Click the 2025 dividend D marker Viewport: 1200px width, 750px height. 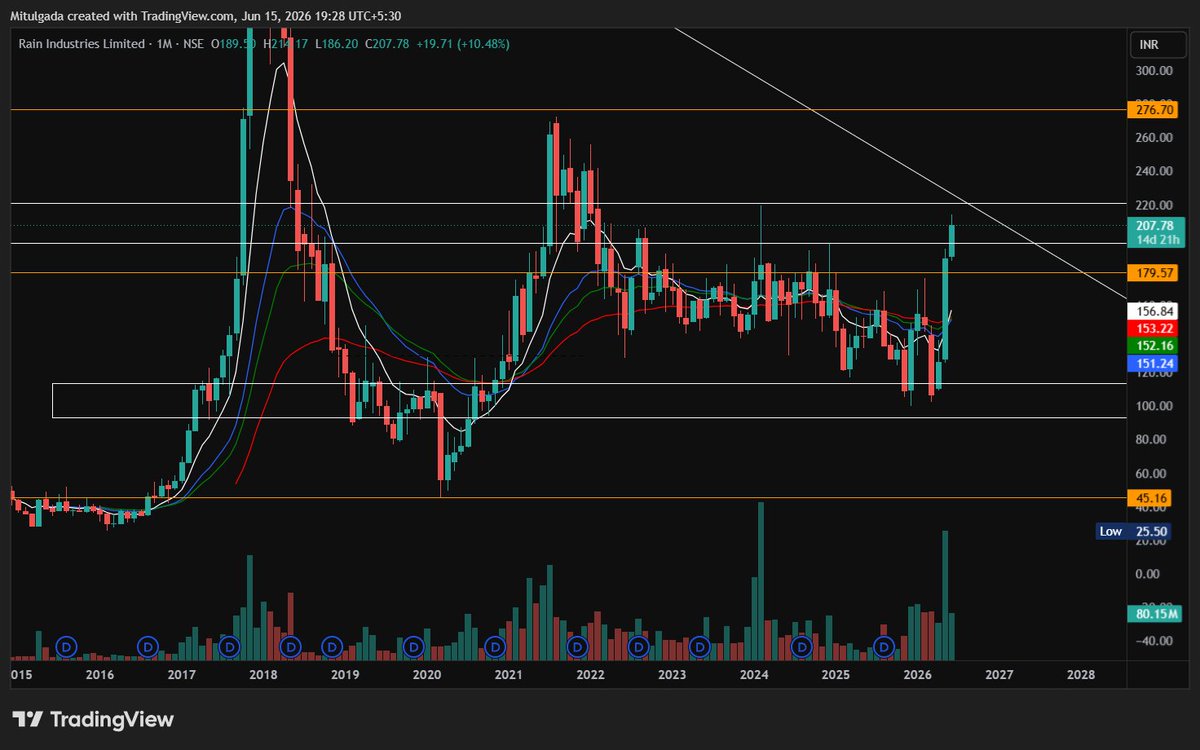pos(883,647)
